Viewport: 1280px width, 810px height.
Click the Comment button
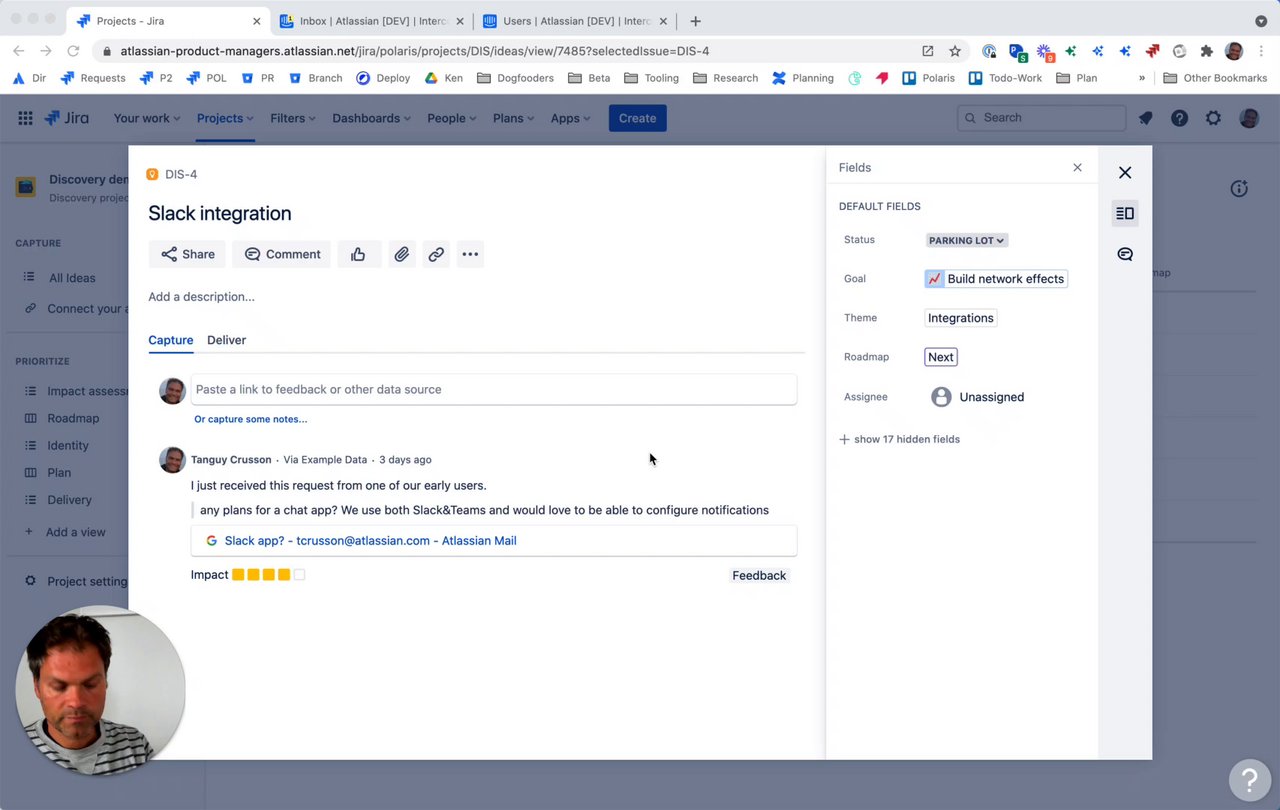point(282,254)
